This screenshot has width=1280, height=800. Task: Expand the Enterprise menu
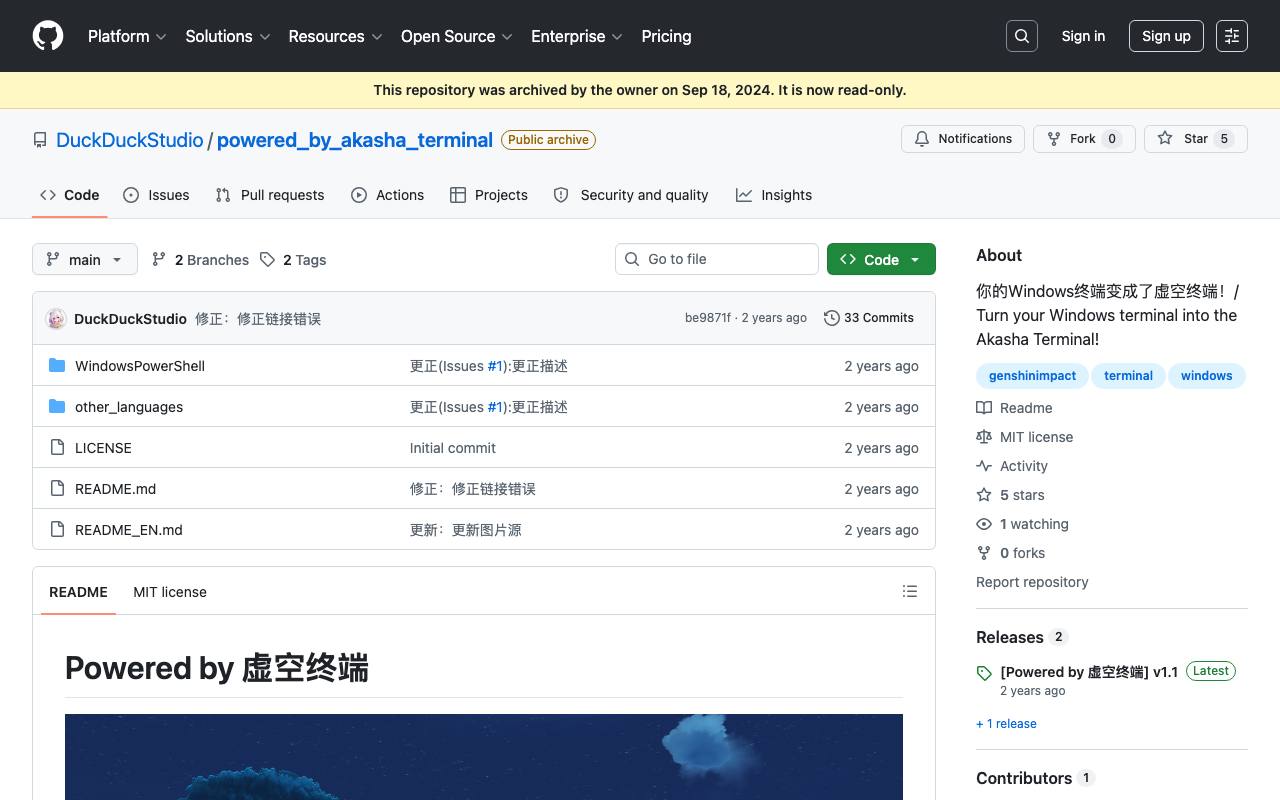click(x=577, y=36)
